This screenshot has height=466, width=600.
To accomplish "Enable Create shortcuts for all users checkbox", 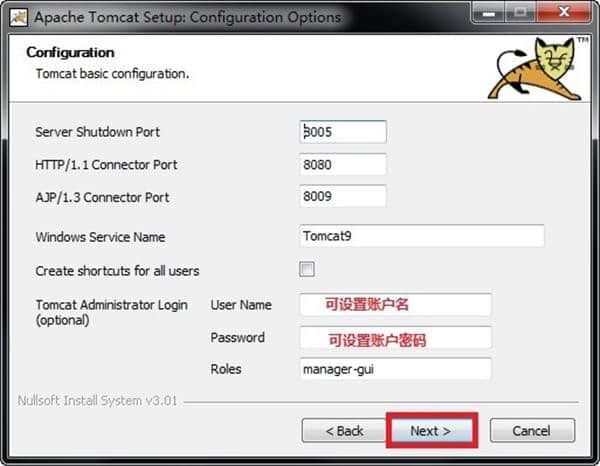I will coord(307,270).
